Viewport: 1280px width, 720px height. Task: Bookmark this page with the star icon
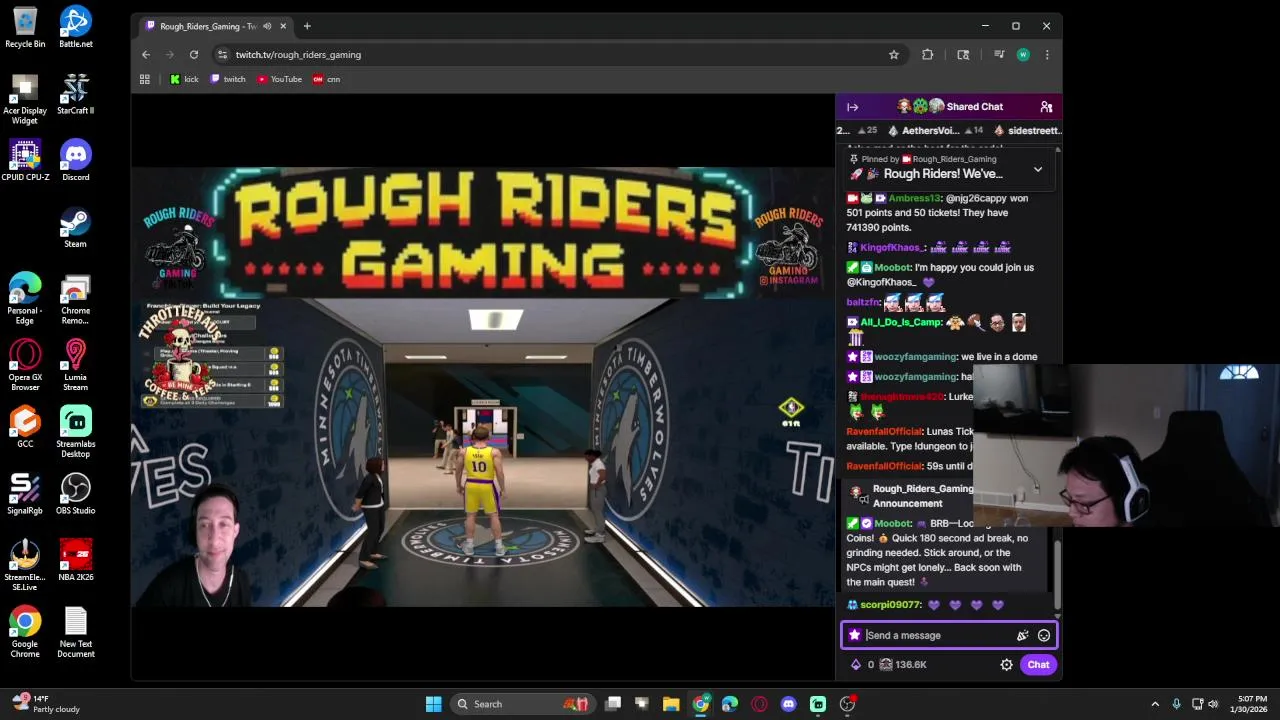[894, 55]
